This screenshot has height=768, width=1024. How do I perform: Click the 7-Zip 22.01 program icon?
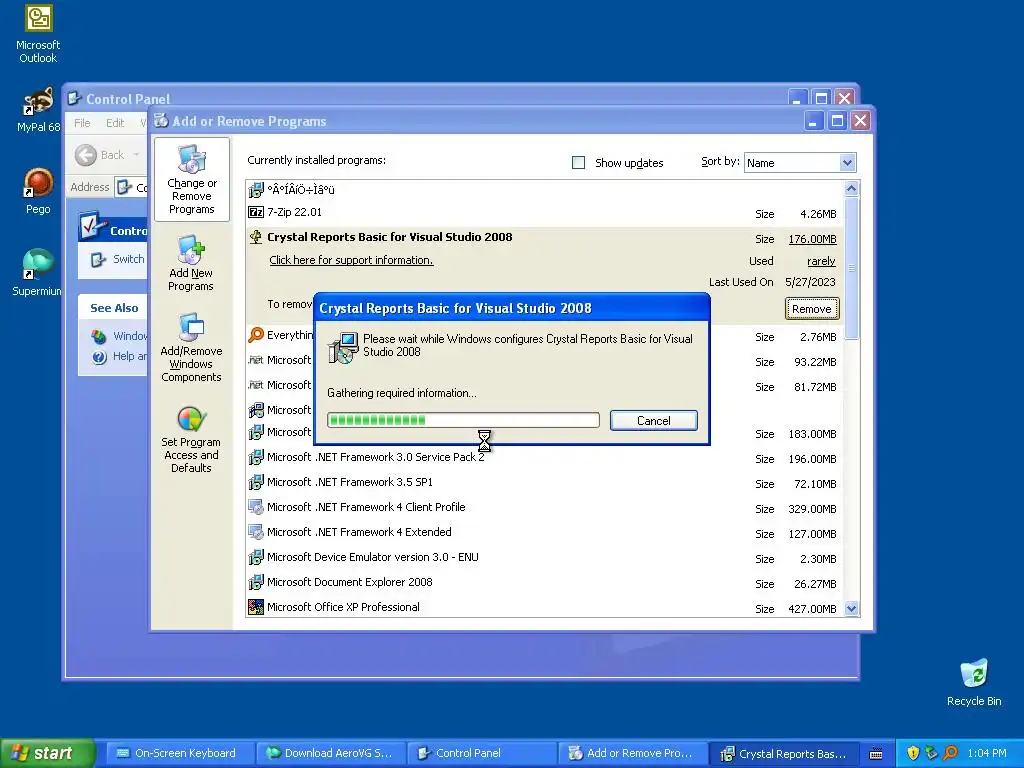pos(256,212)
